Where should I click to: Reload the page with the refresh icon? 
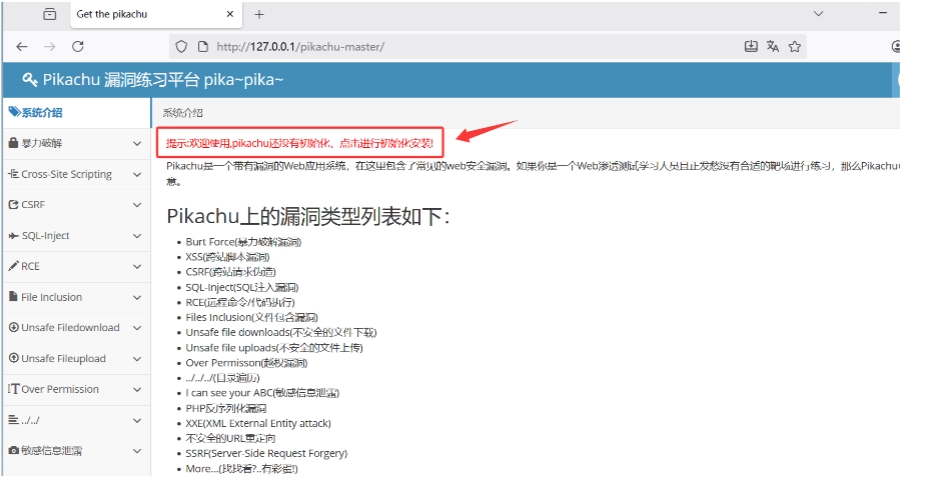pos(77,47)
